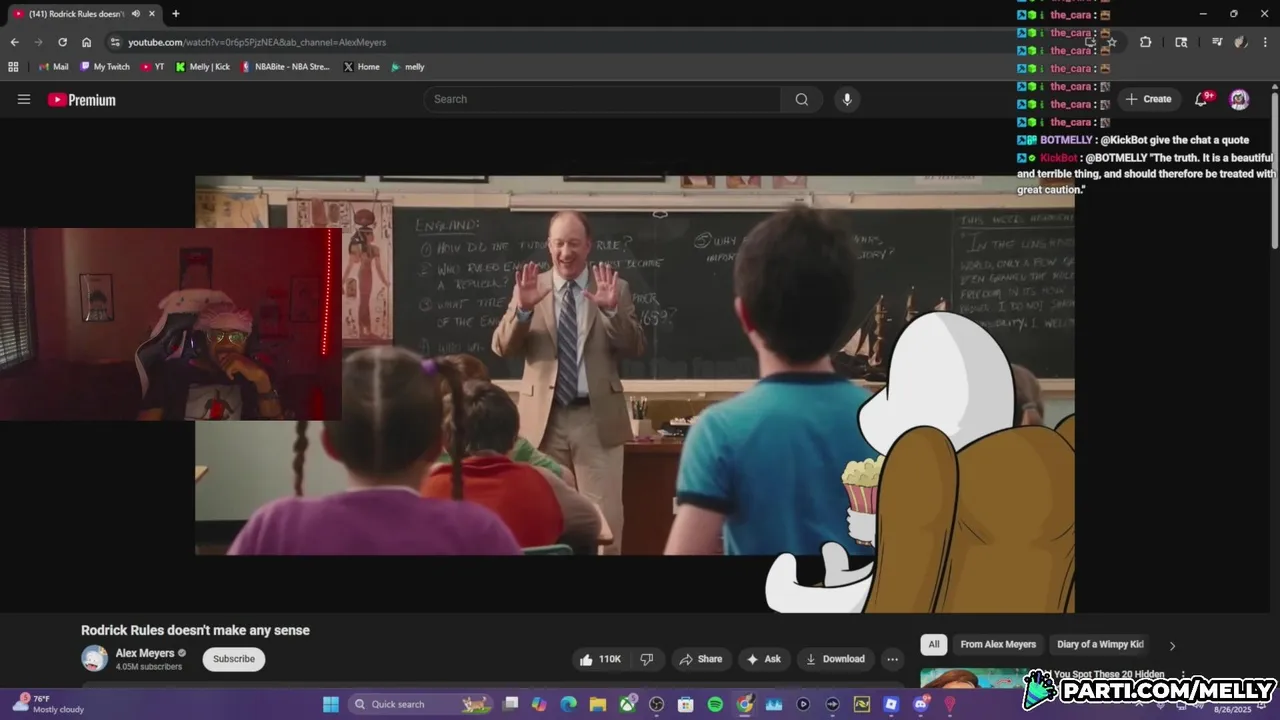
Task: Open the YouTube guide hamburger menu
Action: click(24, 99)
